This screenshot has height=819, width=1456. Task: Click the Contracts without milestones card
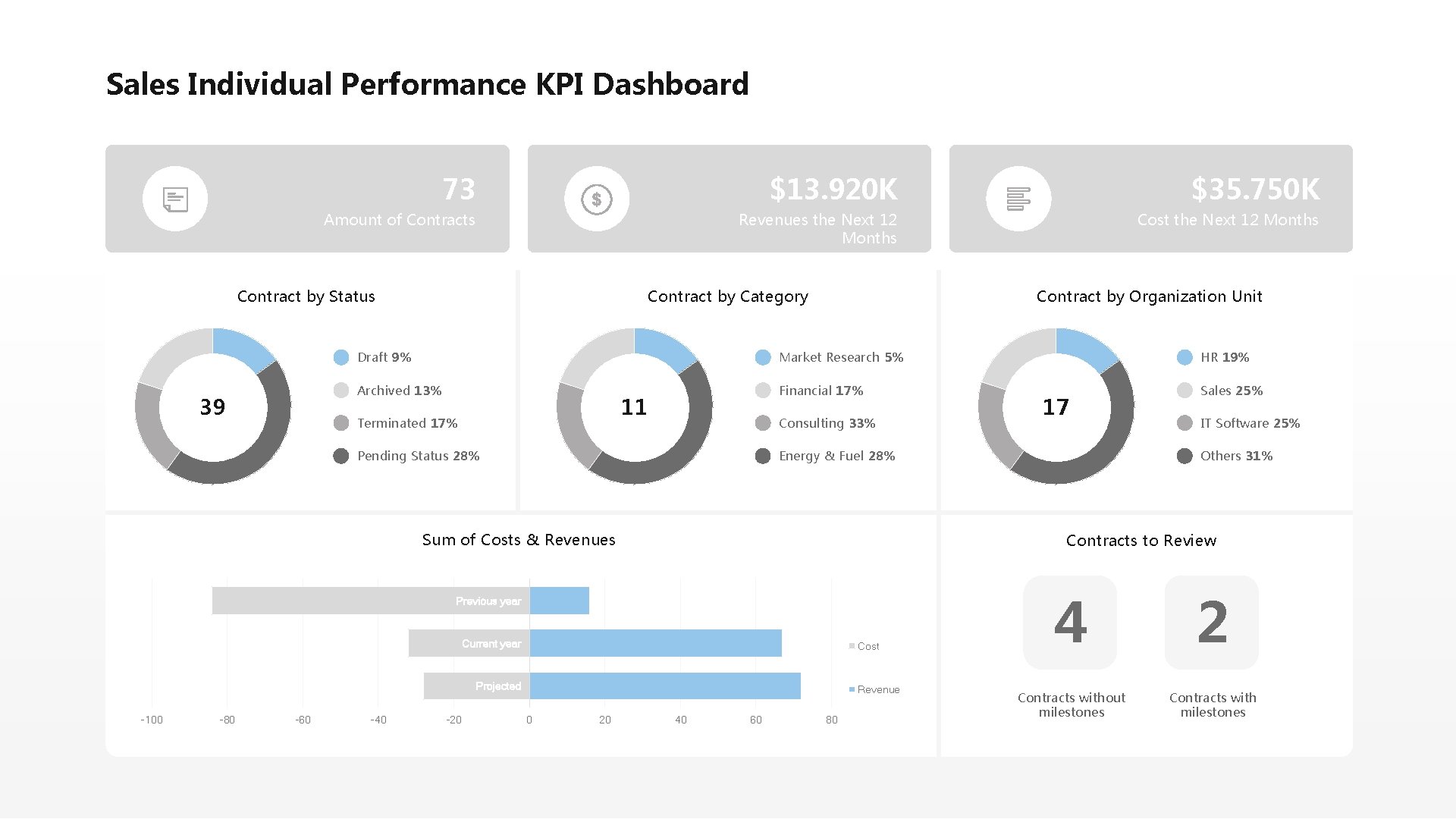(1070, 622)
